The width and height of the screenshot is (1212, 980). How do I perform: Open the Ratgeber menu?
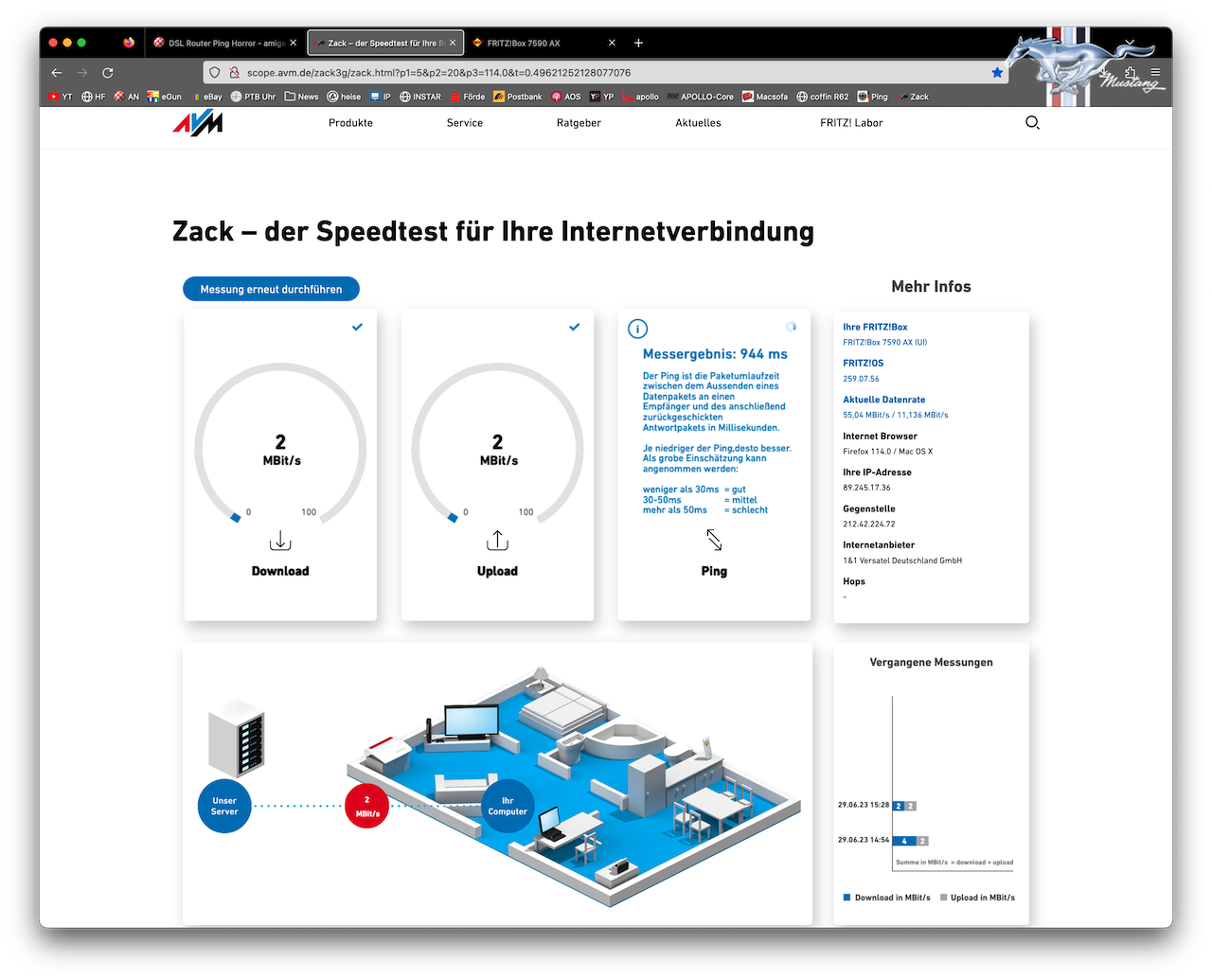point(579,123)
